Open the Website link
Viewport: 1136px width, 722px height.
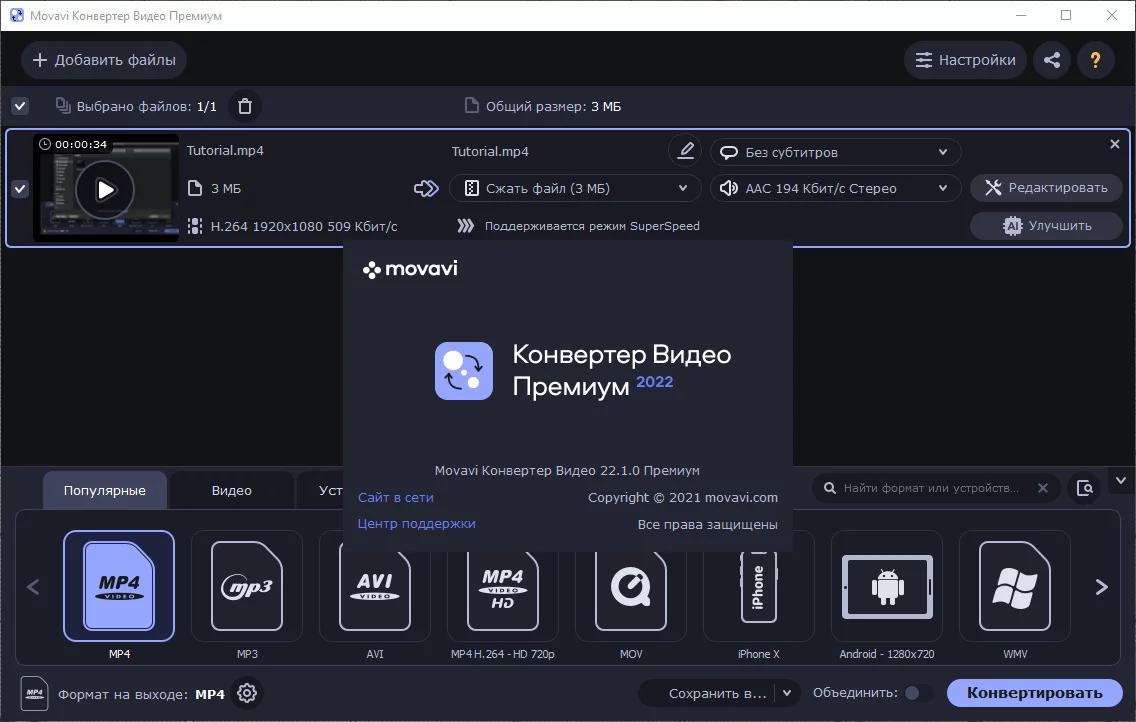(x=396, y=498)
